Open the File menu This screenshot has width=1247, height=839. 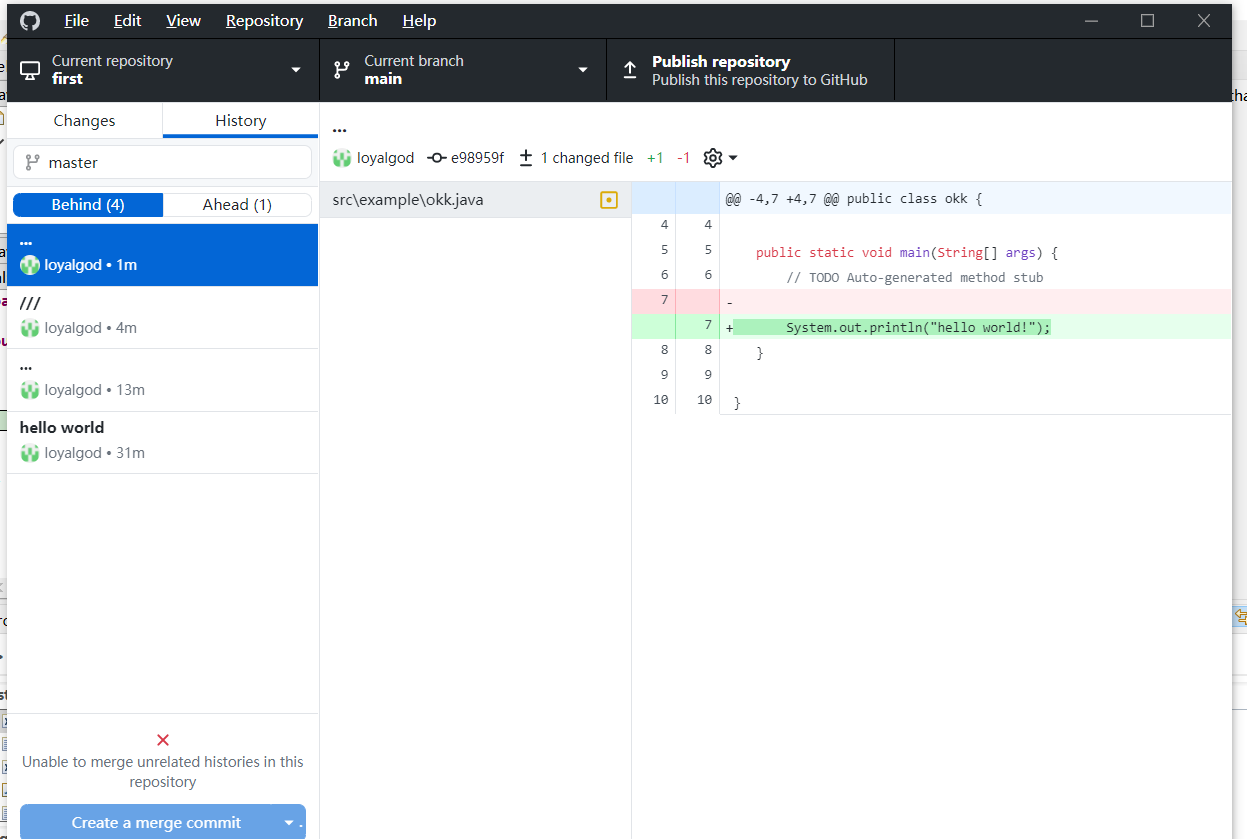pos(77,20)
